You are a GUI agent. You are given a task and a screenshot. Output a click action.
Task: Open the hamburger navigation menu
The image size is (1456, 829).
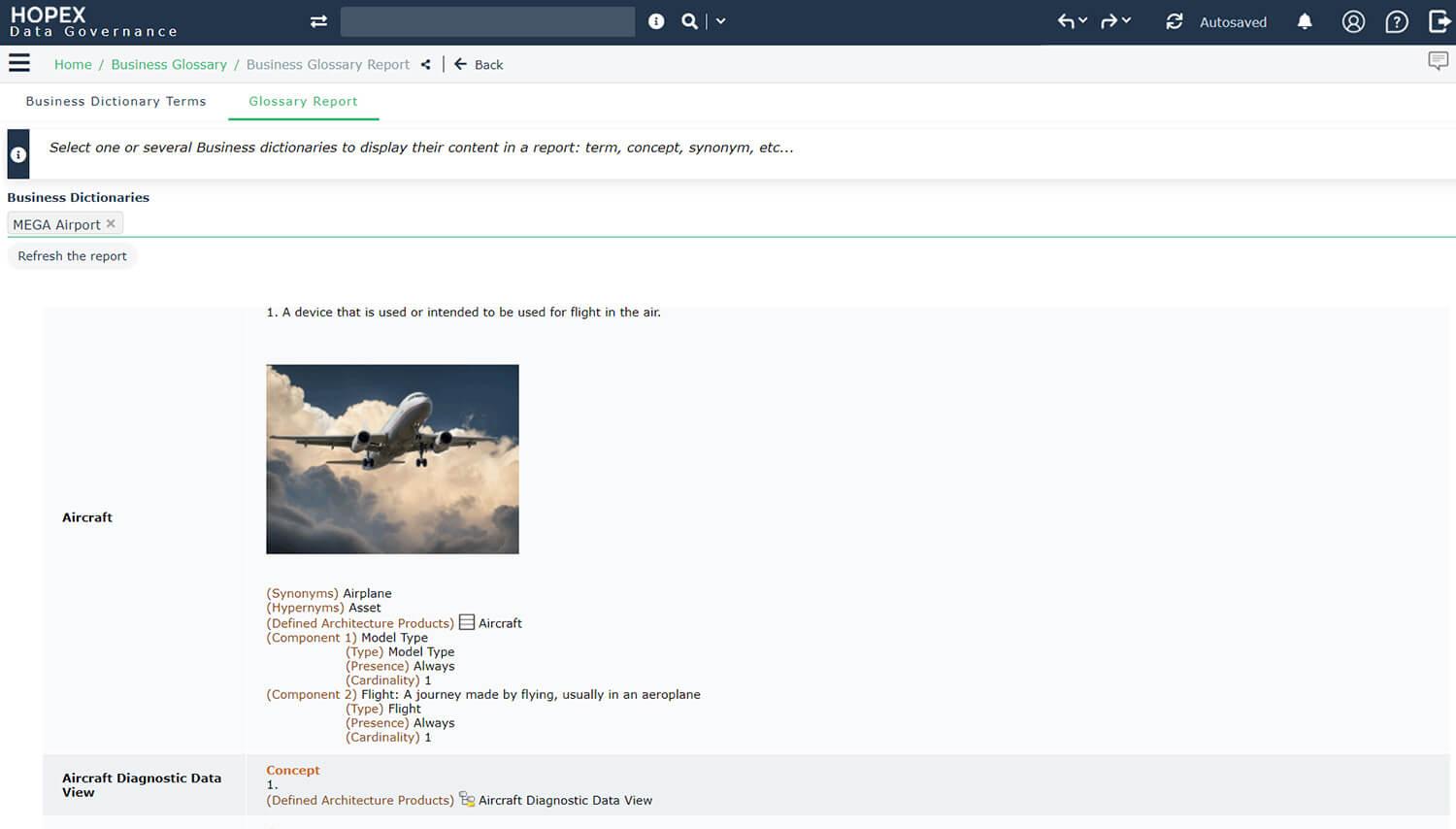click(19, 63)
